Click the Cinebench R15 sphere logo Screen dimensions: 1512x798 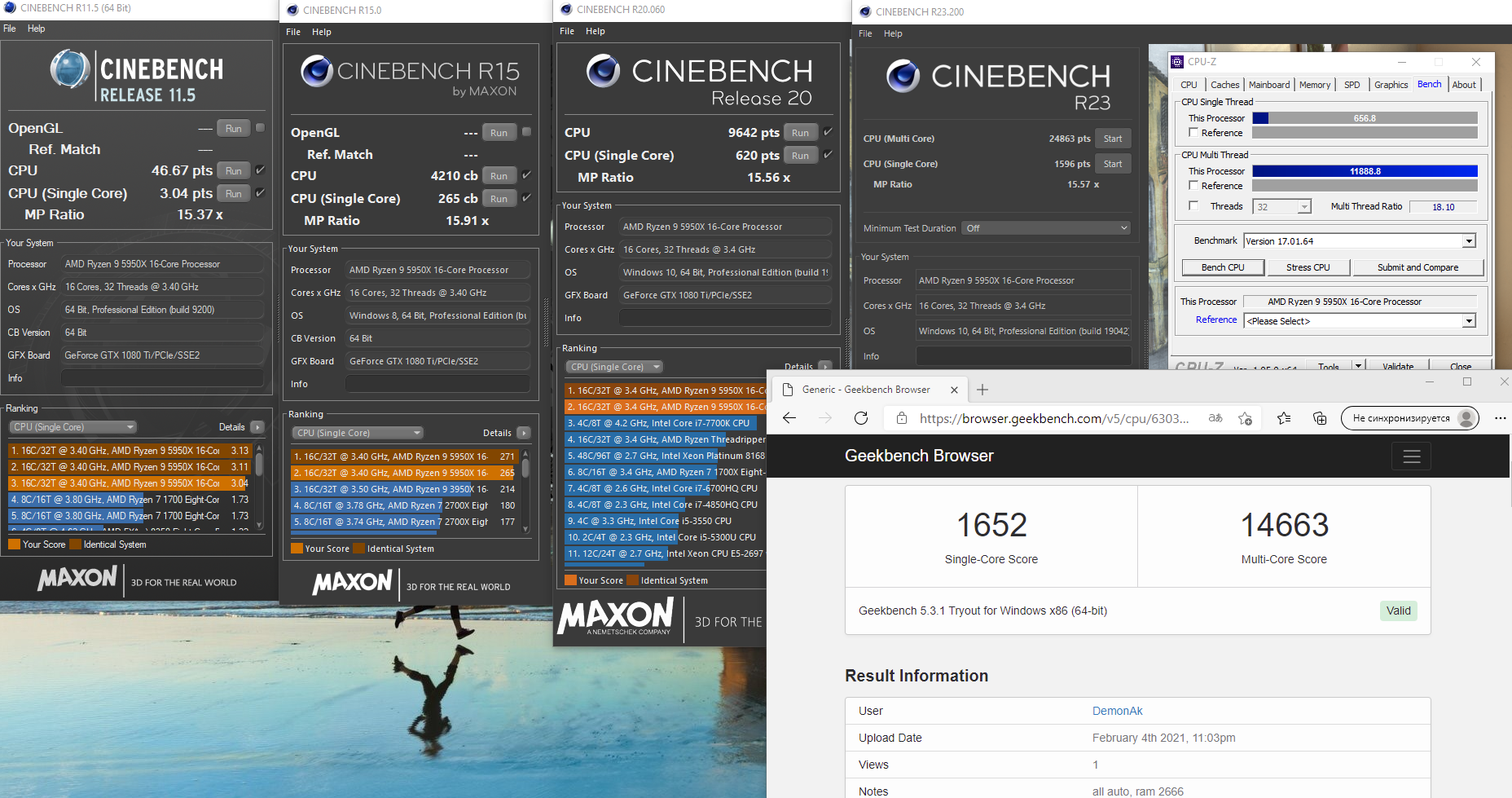coord(316,71)
